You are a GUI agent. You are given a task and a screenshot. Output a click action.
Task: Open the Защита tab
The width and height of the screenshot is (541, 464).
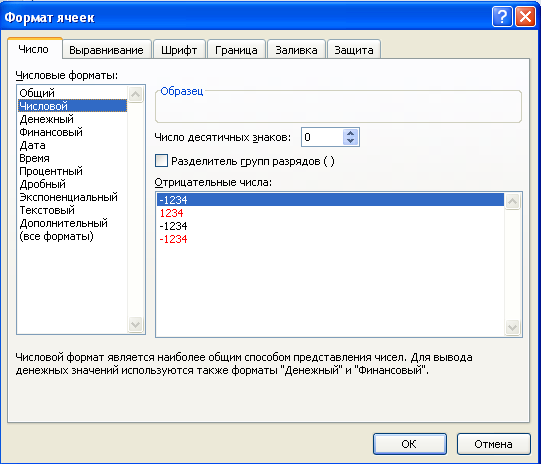[354, 50]
